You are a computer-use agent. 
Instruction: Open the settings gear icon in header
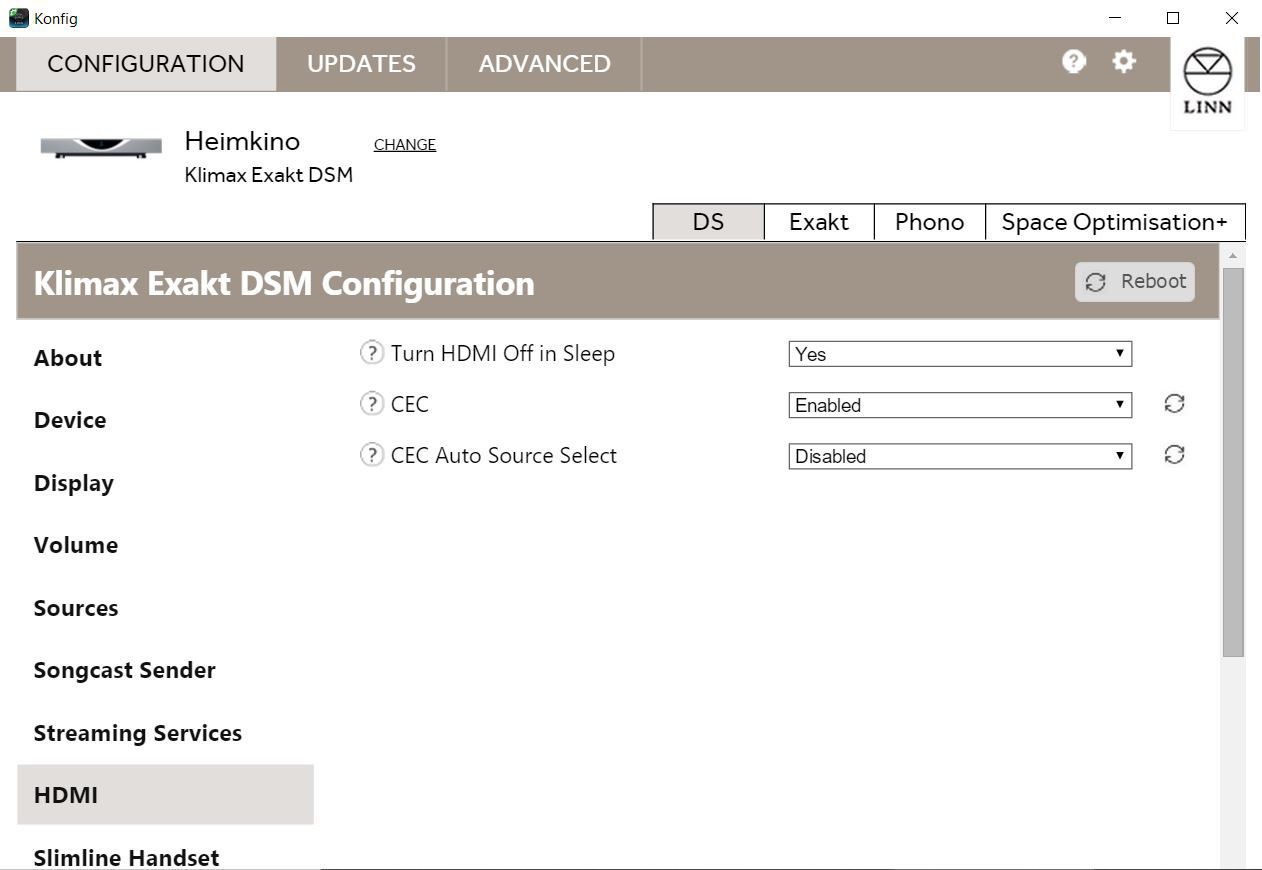tap(1124, 61)
